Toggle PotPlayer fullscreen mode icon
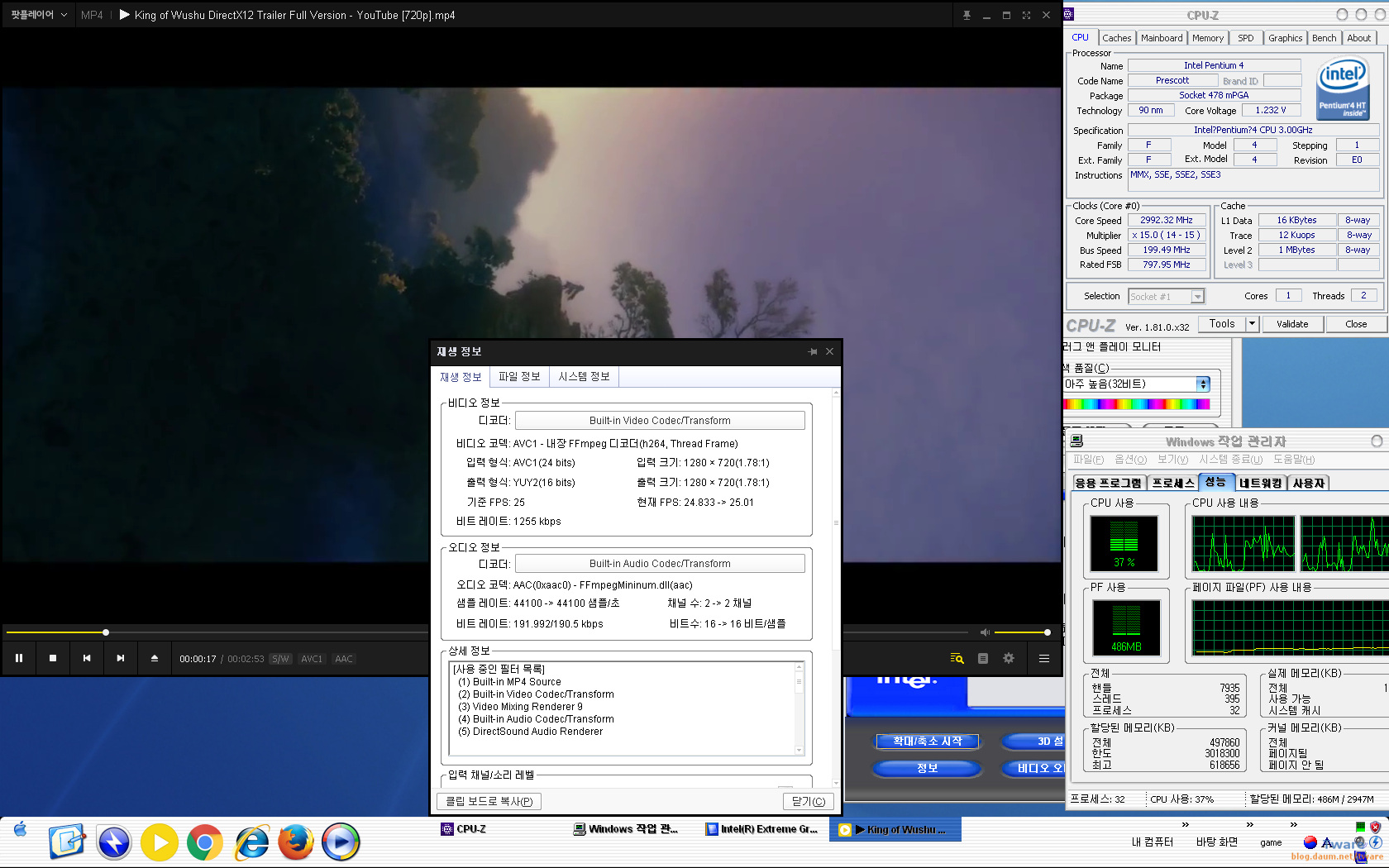This screenshot has height=868, width=1389. click(x=1026, y=15)
